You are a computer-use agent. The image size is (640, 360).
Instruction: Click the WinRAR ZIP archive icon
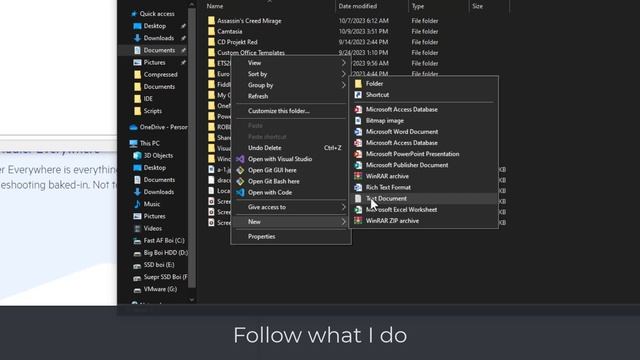358,220
